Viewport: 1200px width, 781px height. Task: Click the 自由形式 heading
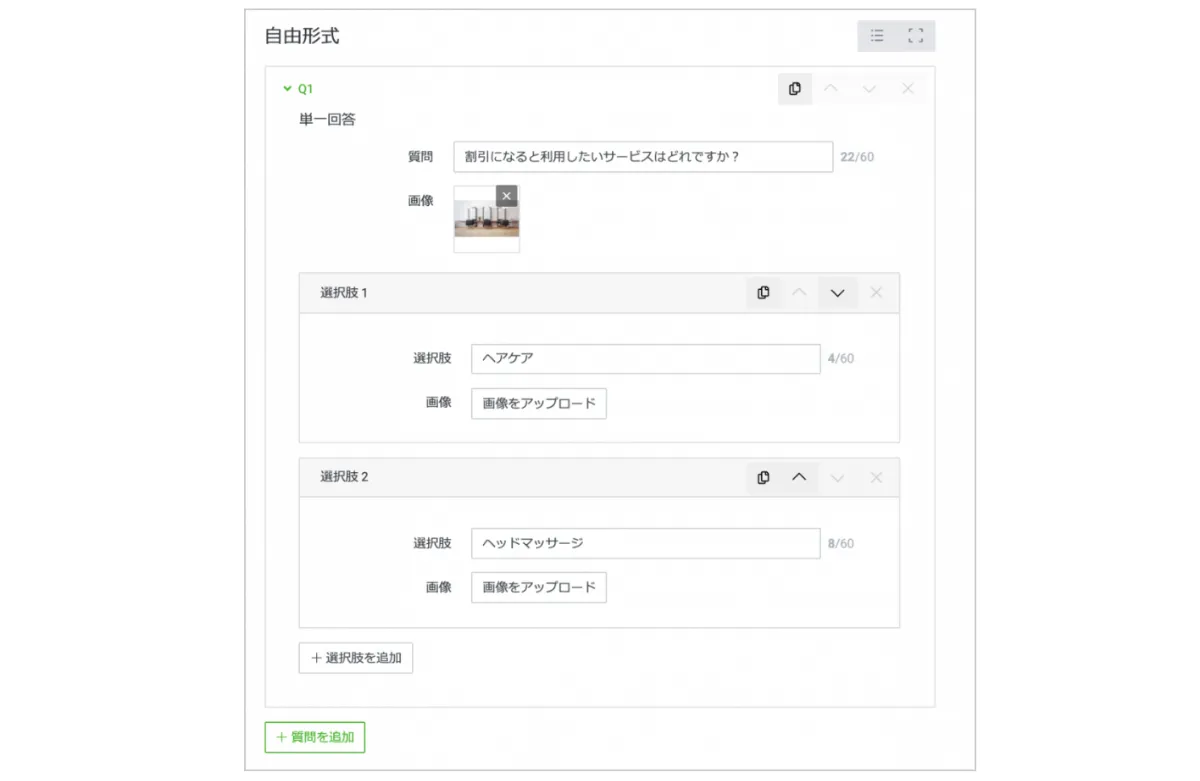302,36
